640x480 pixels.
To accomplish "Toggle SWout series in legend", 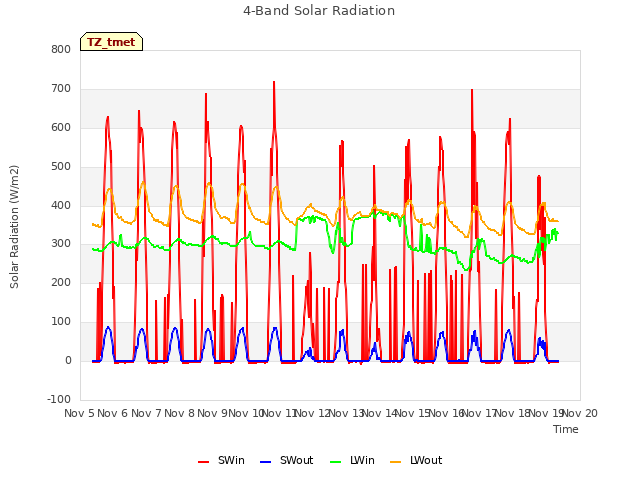I will [287, 460].
